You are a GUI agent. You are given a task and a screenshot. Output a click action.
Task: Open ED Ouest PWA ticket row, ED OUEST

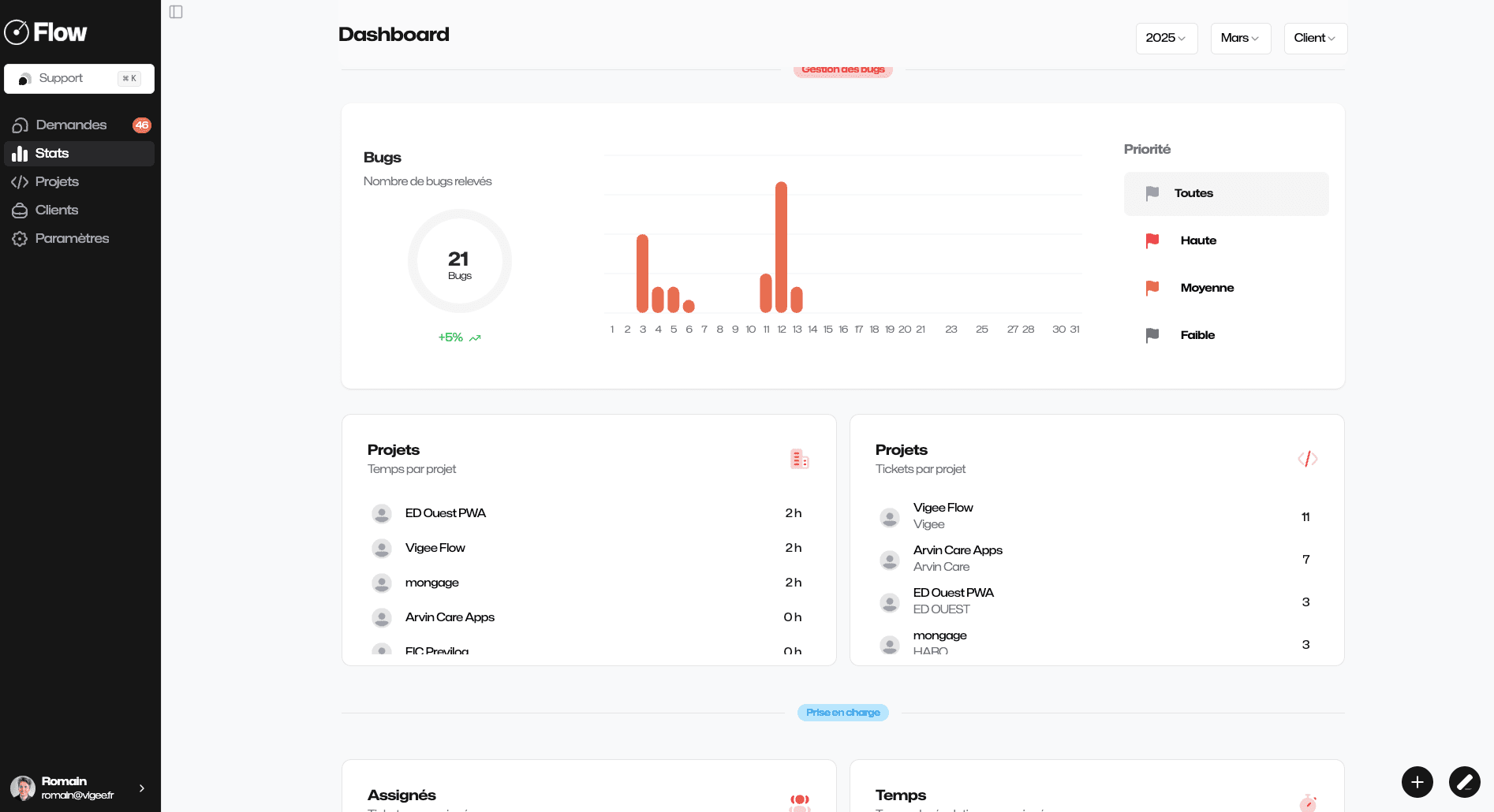click(x=1096, y=602)
